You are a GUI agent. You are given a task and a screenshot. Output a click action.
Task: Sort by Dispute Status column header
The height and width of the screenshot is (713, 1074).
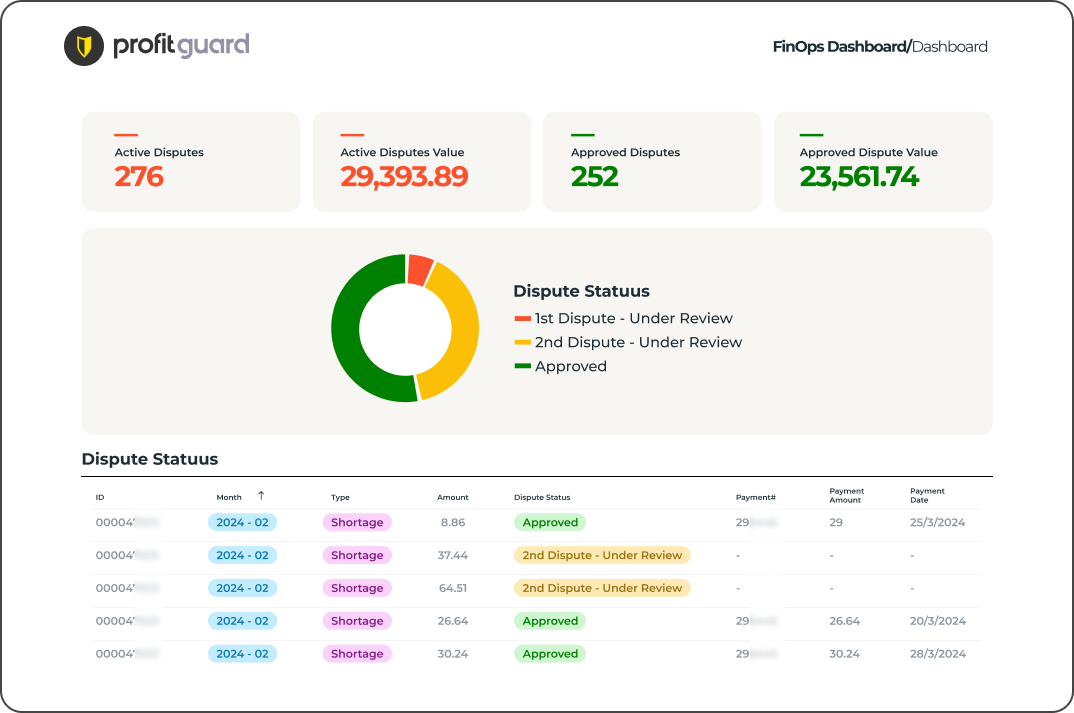[542, 497]
